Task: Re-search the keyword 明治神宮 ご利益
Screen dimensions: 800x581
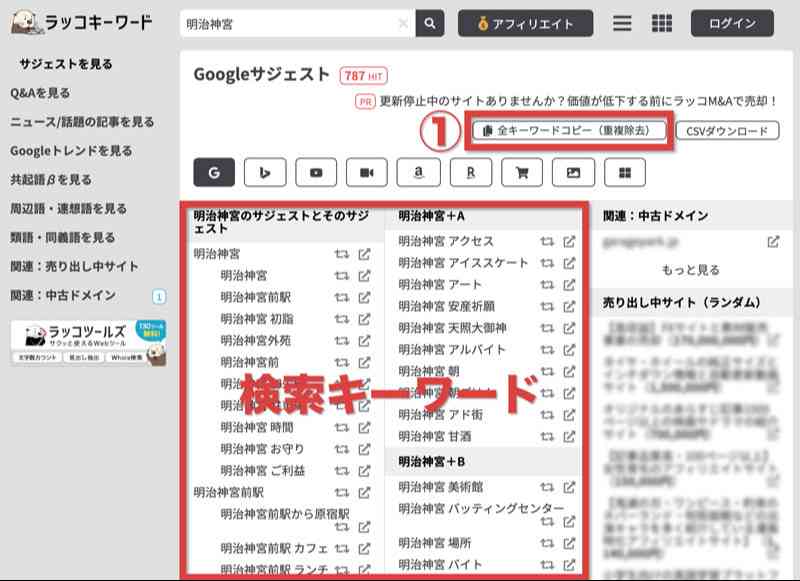Action: pos(342,471)
